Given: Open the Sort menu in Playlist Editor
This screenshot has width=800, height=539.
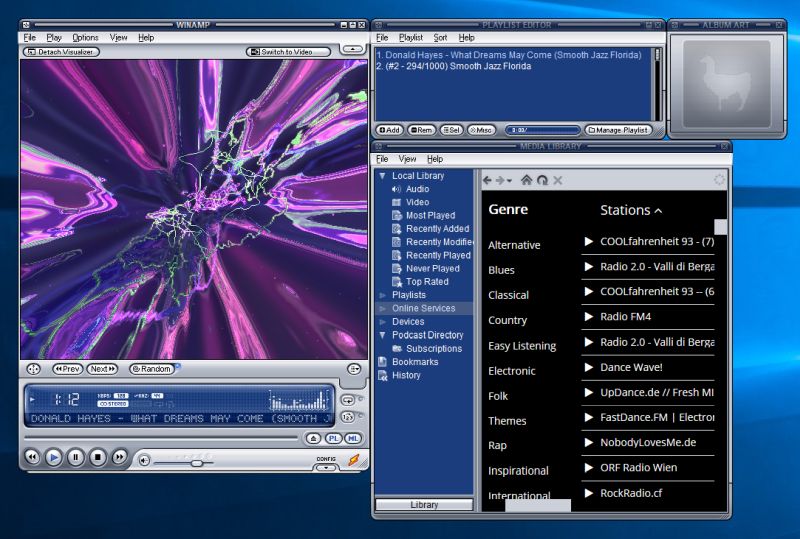Looking at the screenshot, I should coord(440,38).
